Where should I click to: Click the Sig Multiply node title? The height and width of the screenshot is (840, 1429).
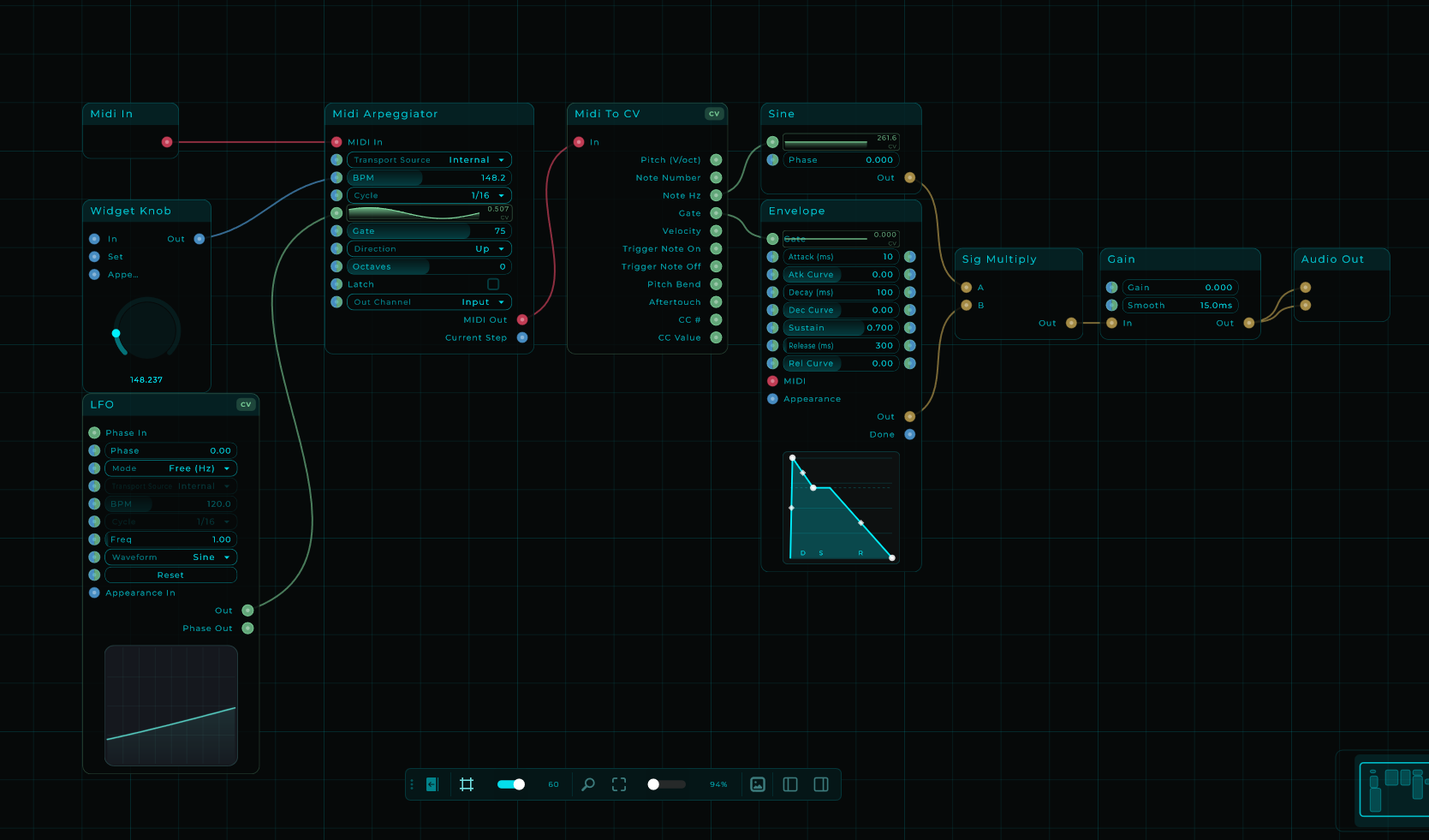[999, 259]
